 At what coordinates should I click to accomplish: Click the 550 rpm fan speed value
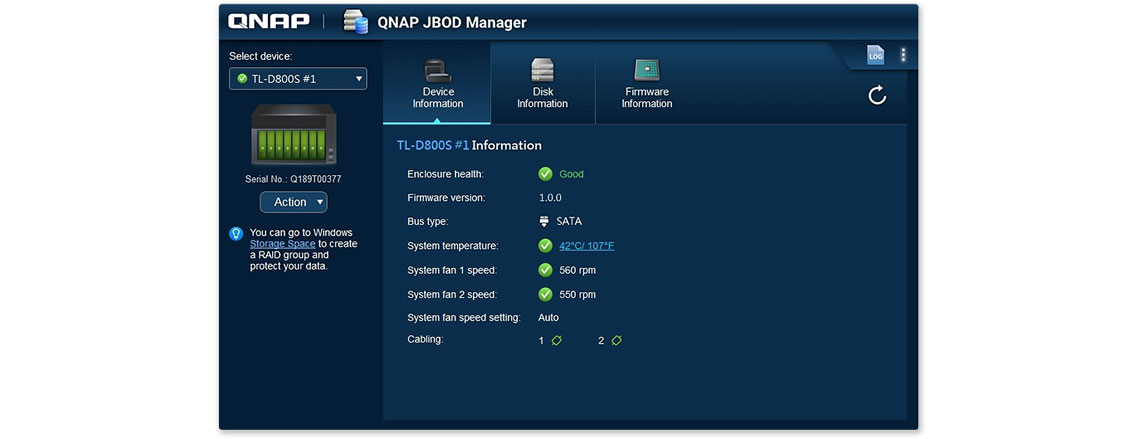[x=577, y=294]
